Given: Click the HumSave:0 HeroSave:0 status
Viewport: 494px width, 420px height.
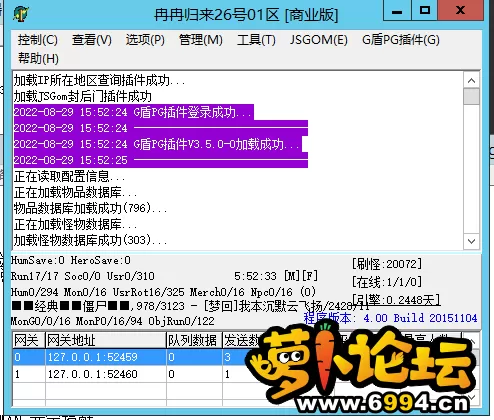Looking at the screenshot, I should point(71,260).
